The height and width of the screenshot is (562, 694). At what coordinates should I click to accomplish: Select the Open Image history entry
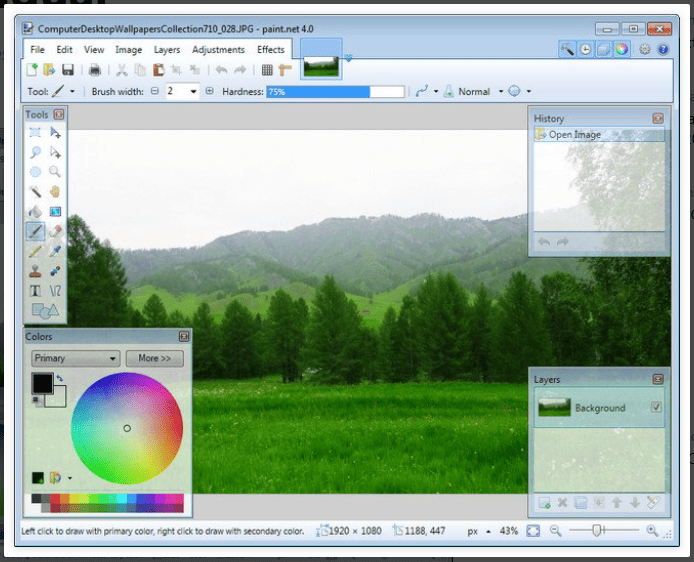click(599, 135)
